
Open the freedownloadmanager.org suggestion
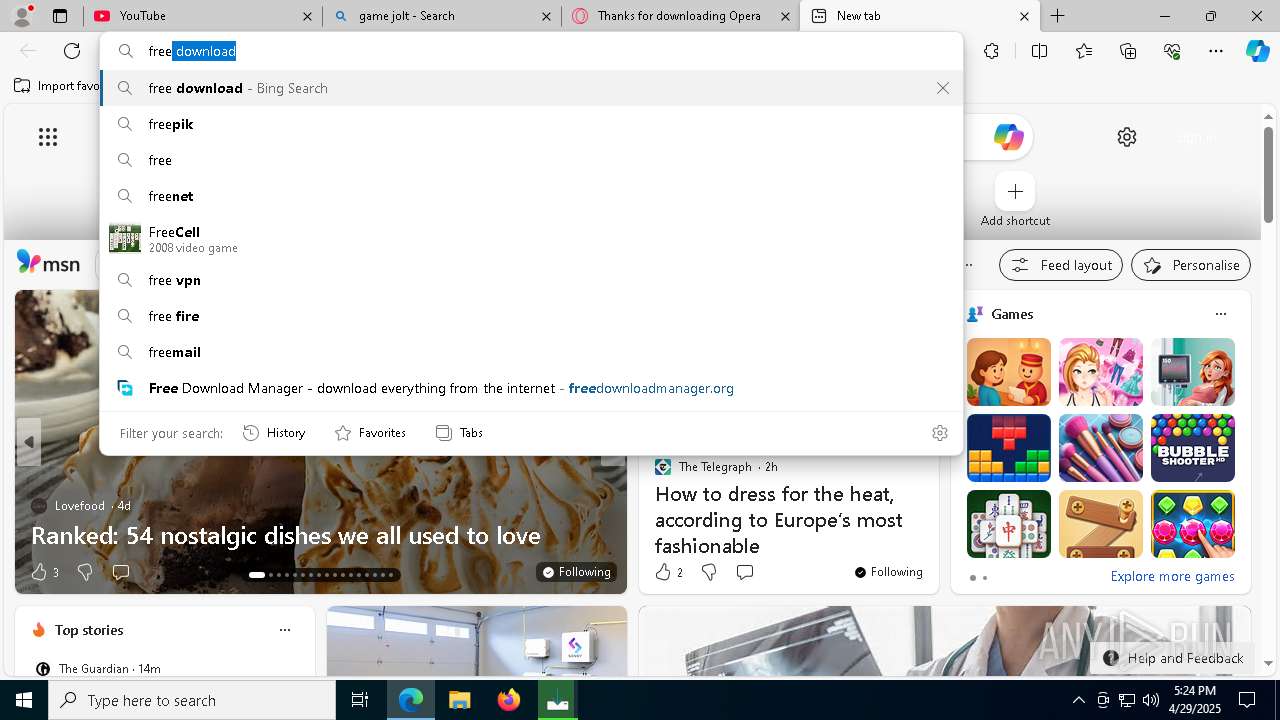pyautogui.click(x=530, y=388)
